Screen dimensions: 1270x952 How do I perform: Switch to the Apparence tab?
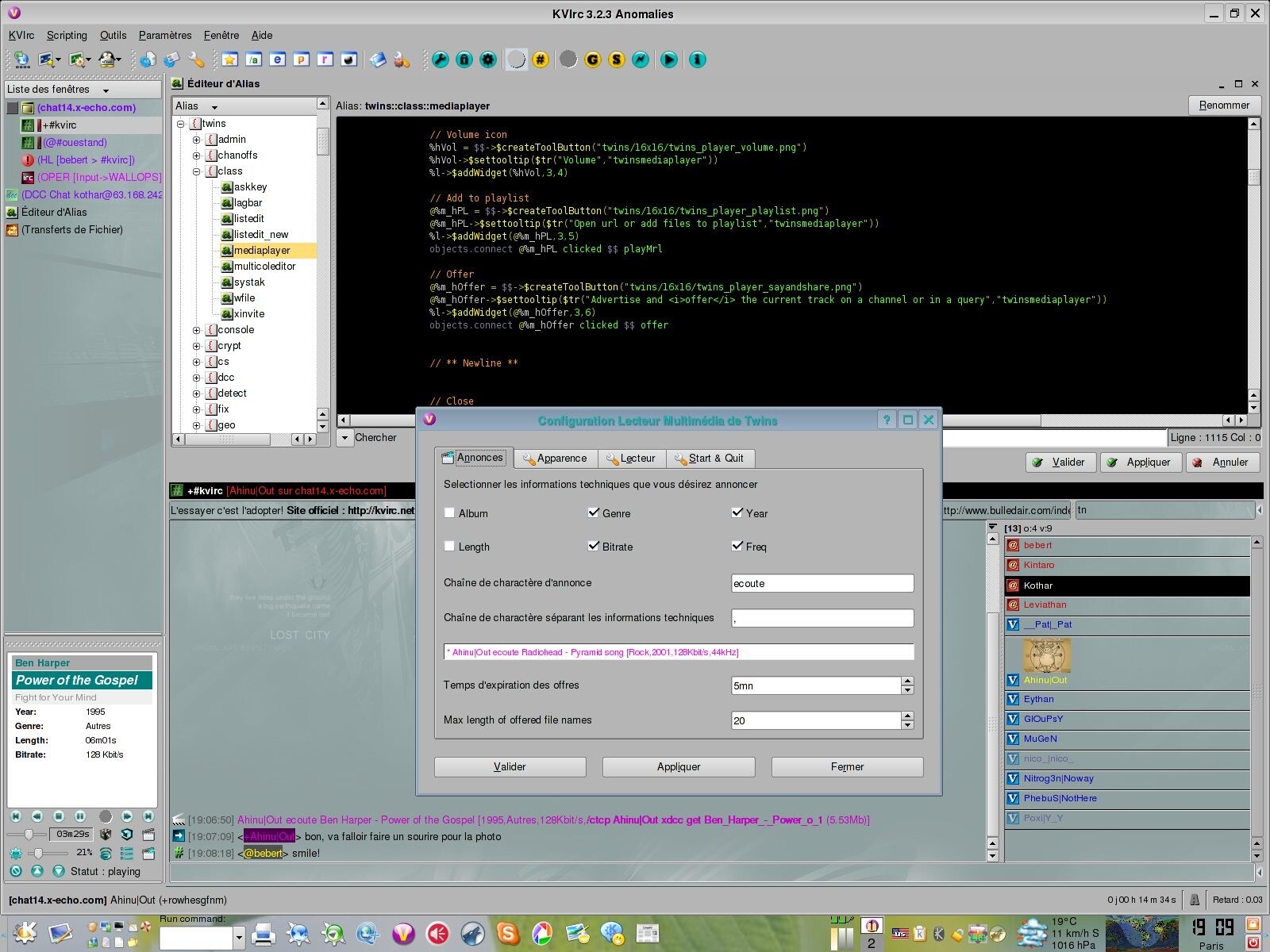[555, 459]
